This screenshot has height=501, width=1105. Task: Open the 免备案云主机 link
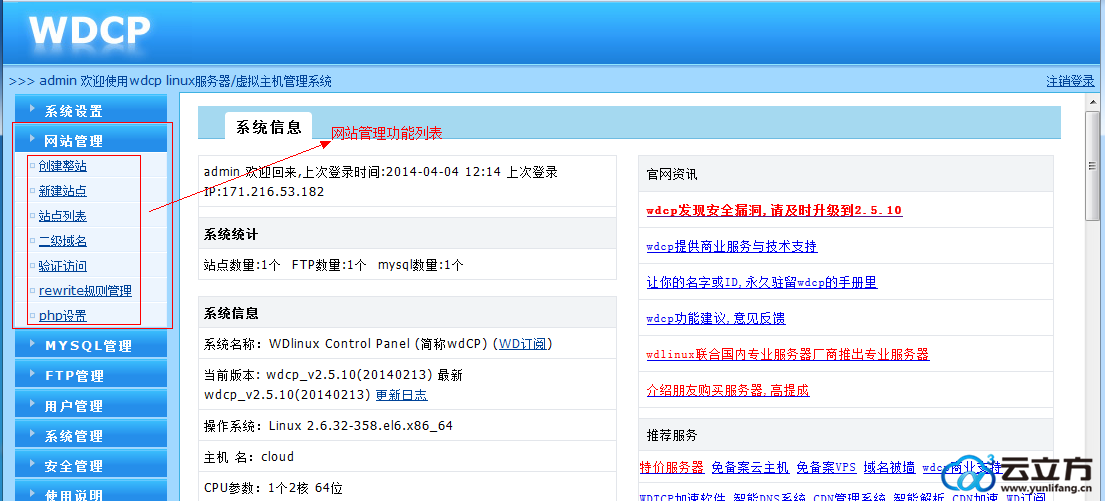tap(750, 467)
